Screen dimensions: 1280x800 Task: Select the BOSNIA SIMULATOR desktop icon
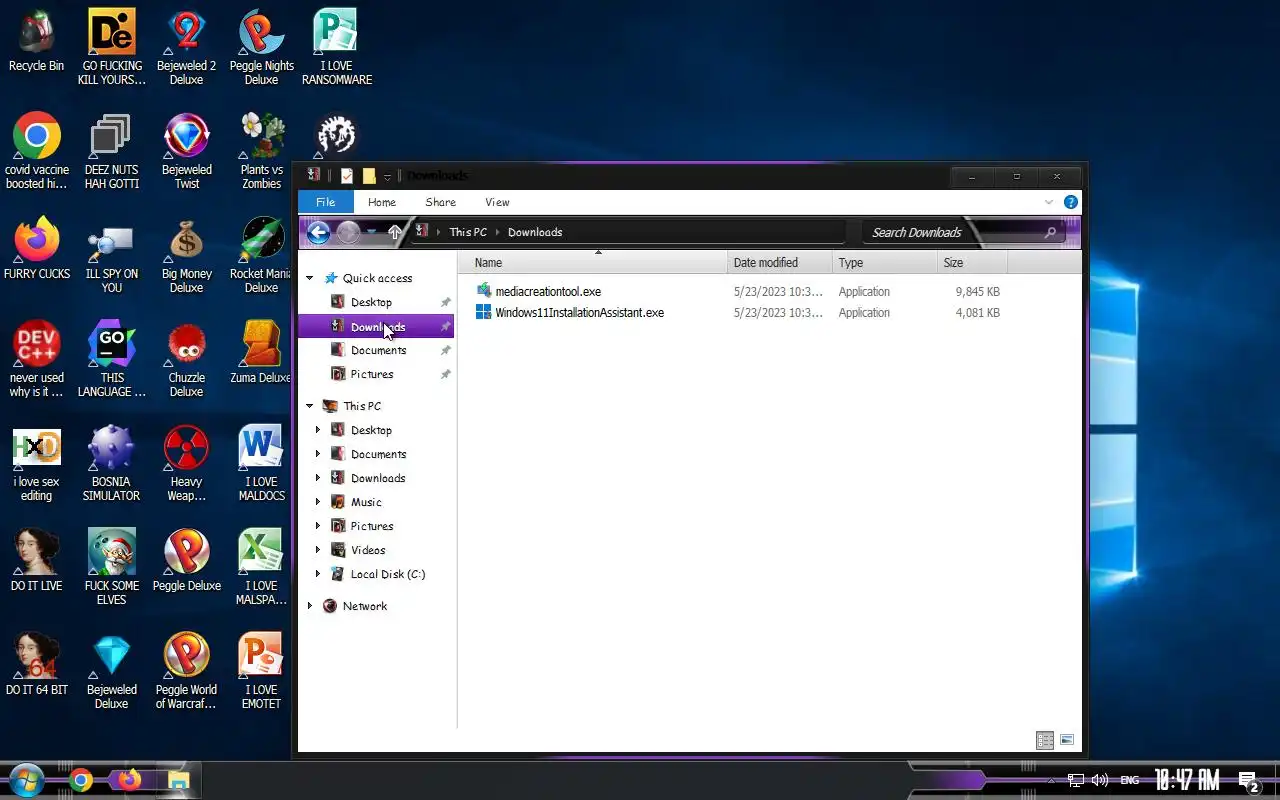[111, 464]
